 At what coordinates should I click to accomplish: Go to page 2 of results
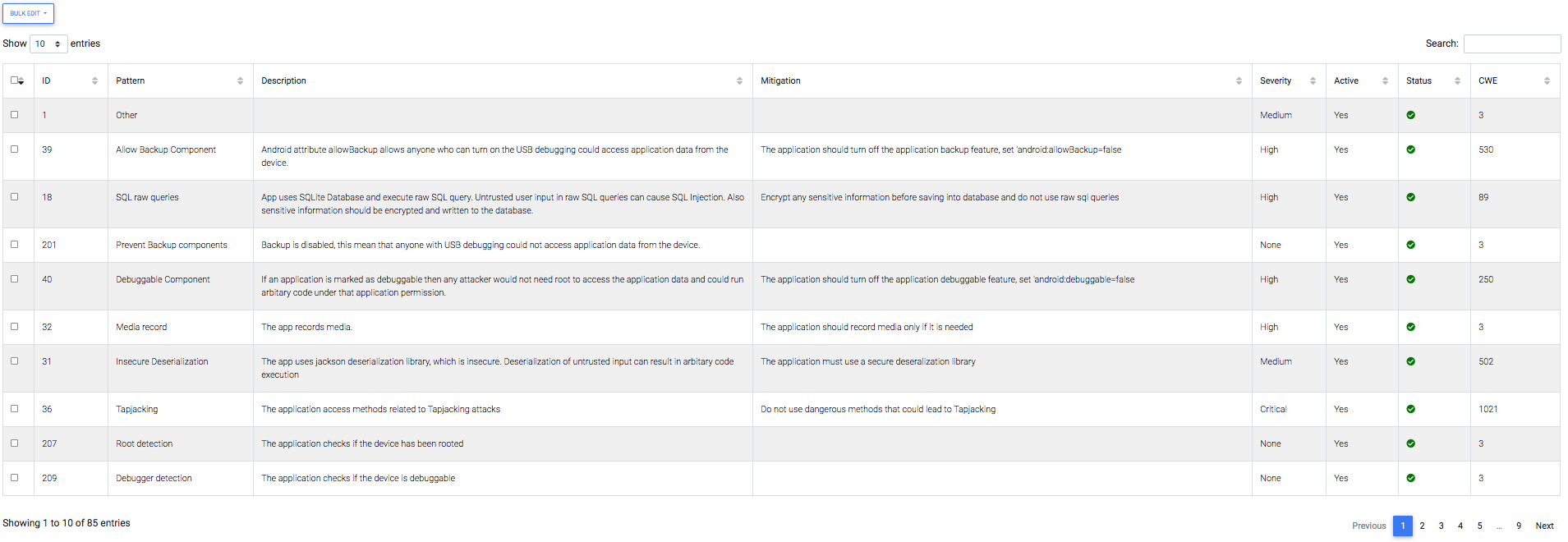(1422, 526)
